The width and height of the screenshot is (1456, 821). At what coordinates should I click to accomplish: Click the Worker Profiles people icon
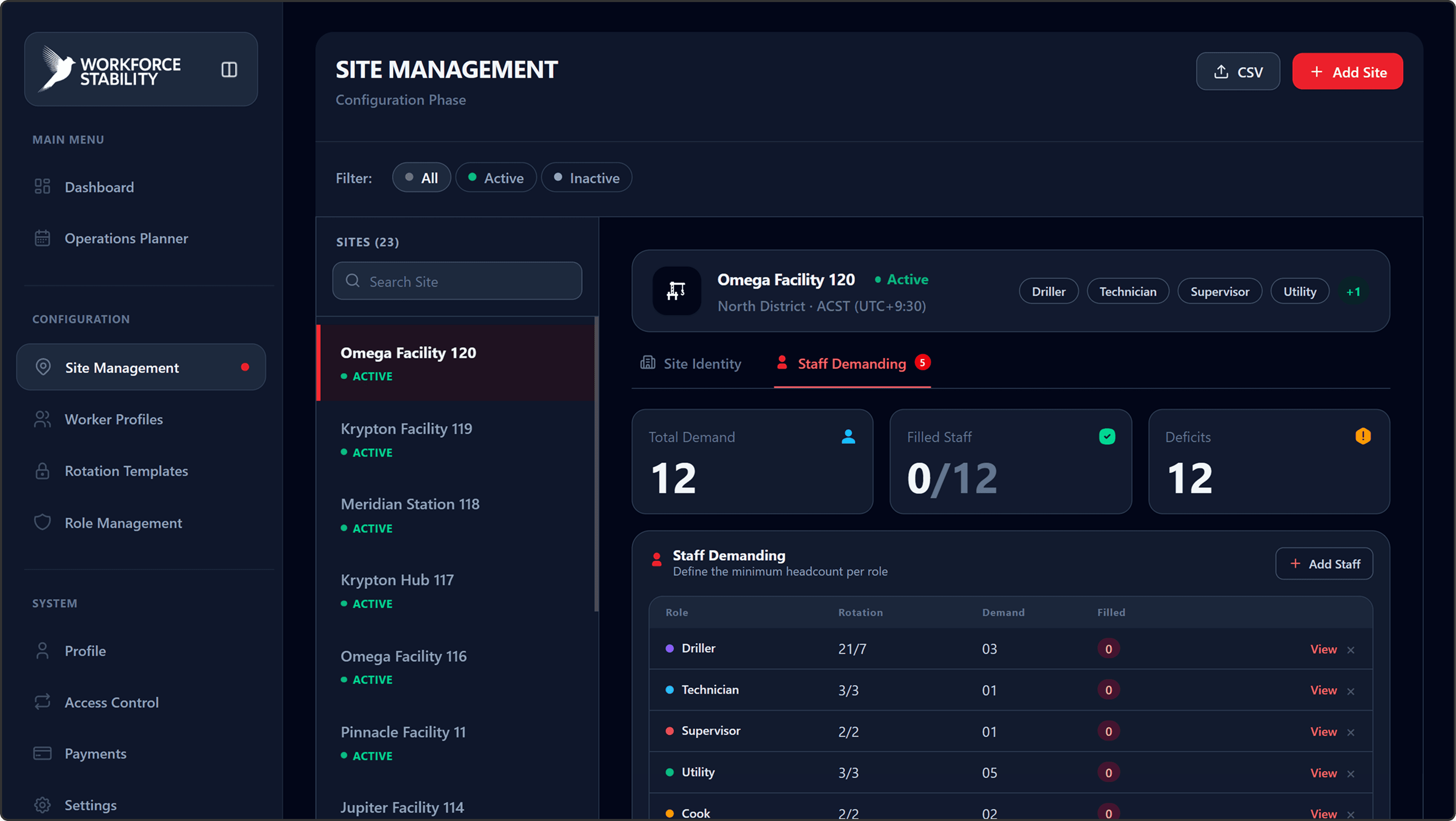point(43,419)
